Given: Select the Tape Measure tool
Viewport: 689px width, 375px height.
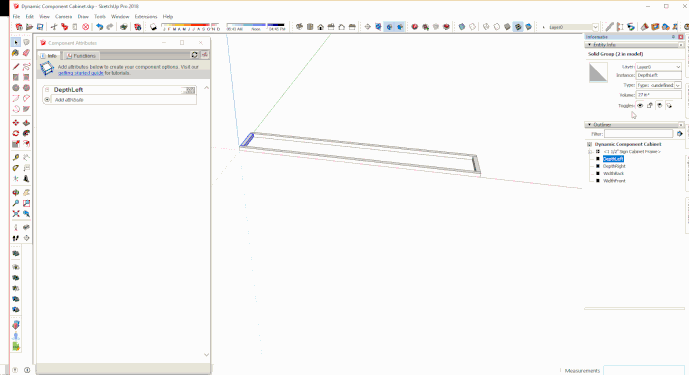Looking at the screenshot, I should pyautogui.click(x=16, y=157).
